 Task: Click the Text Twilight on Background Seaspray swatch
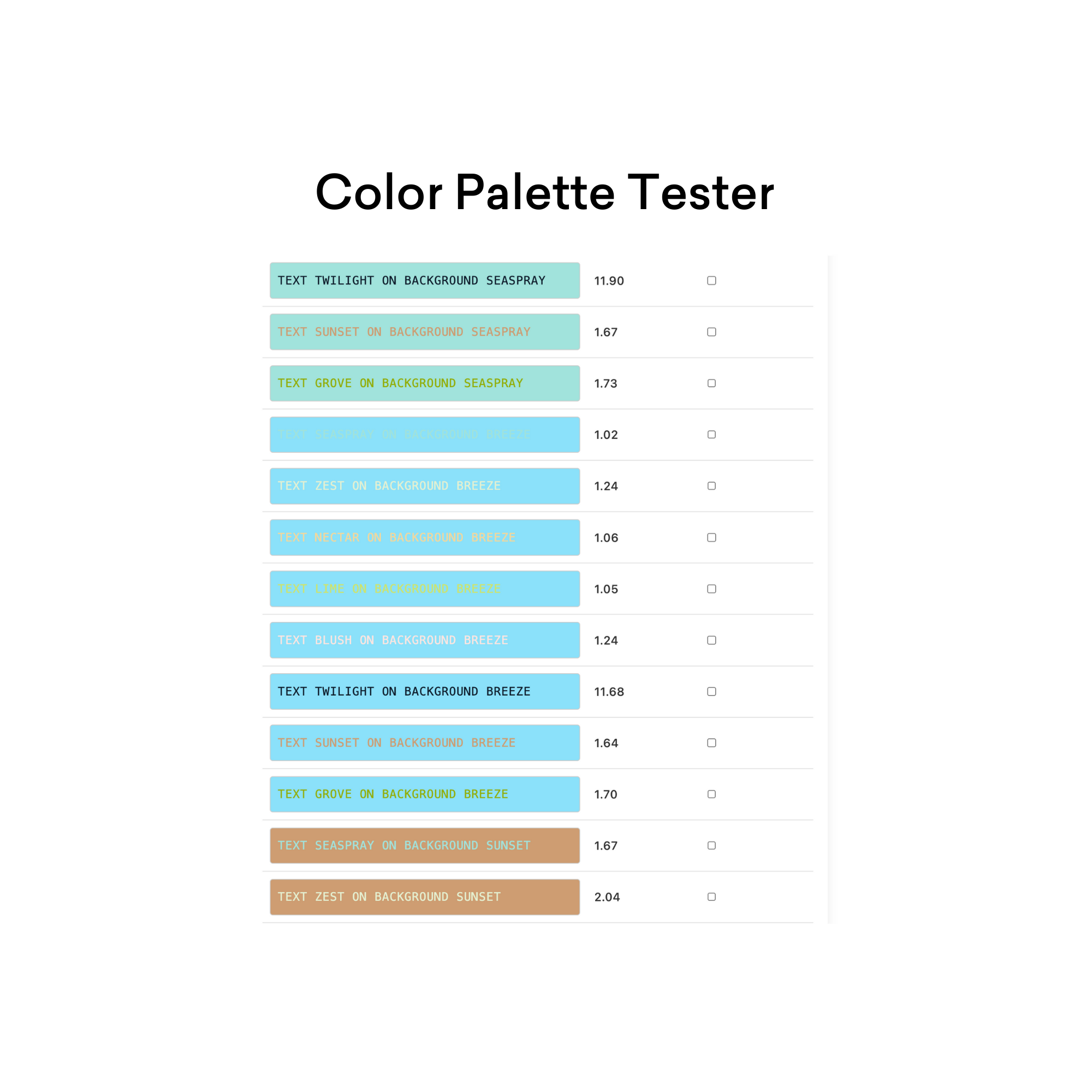click(x=424, y=280)
